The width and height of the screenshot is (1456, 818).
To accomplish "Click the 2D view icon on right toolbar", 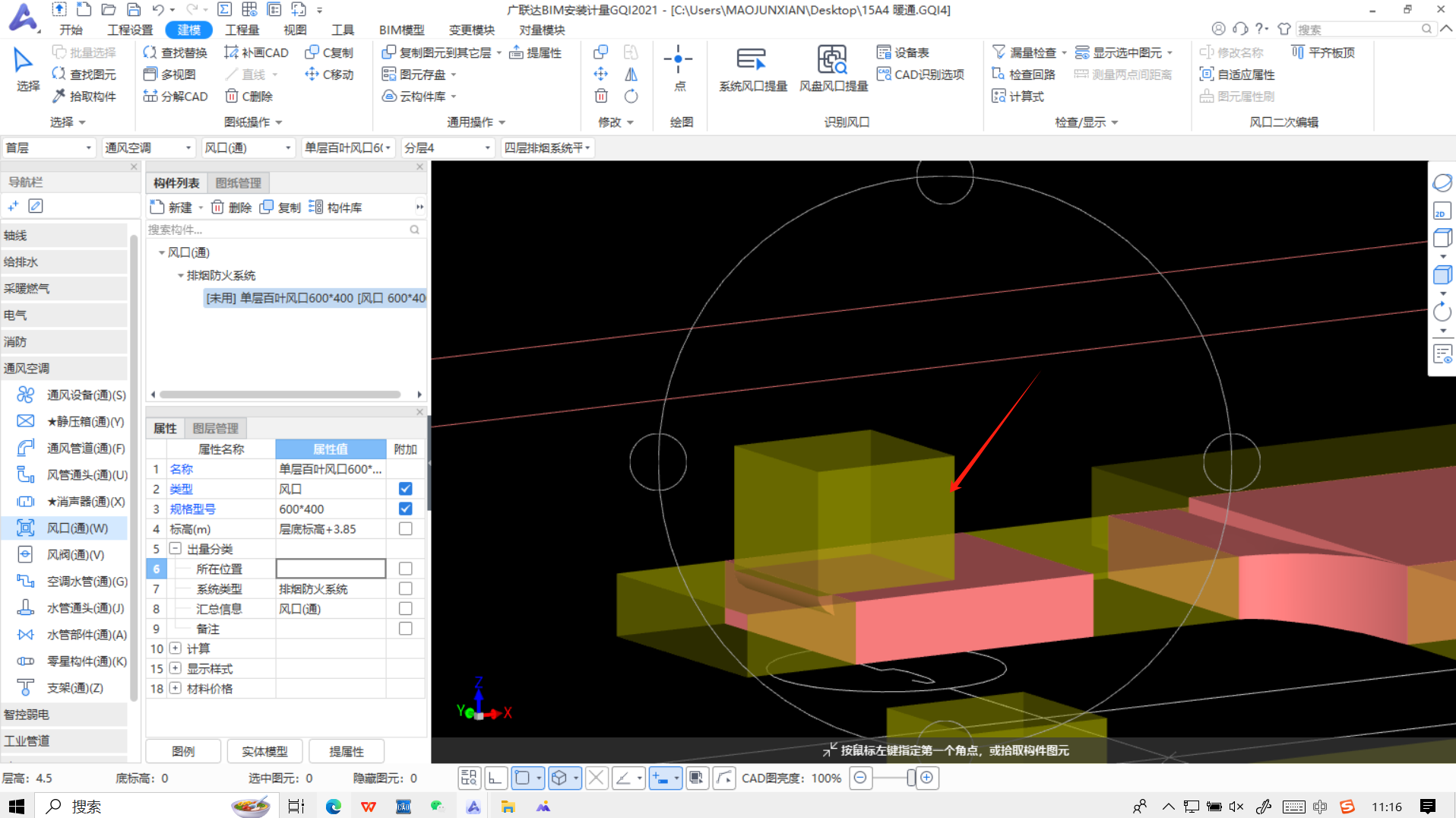I will pos(1441,211).
